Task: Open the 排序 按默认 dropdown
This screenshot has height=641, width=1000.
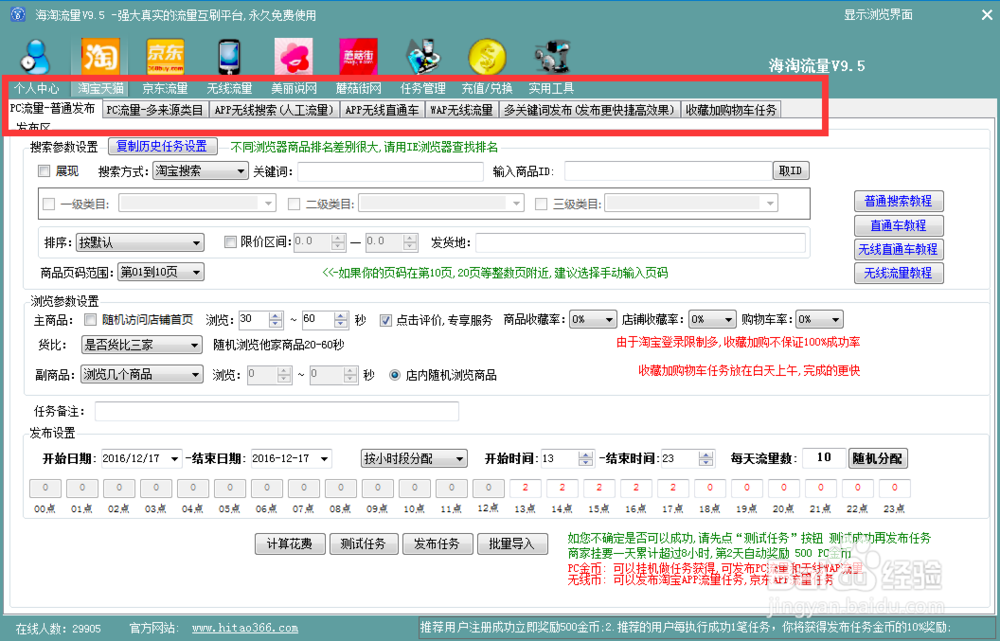Action: pyautogui.click(x=140, y=242)
